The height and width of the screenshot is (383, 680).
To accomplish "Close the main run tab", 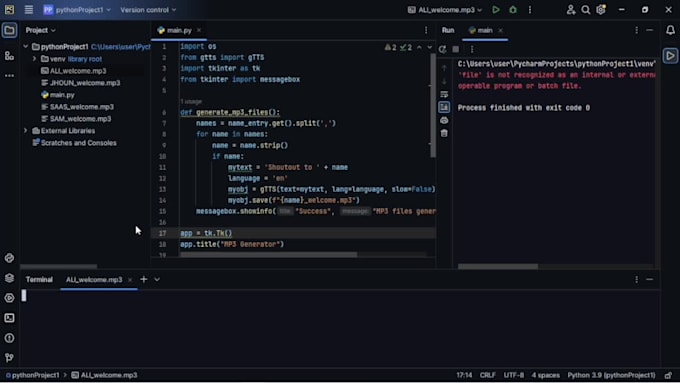I will tap(500, 30).
